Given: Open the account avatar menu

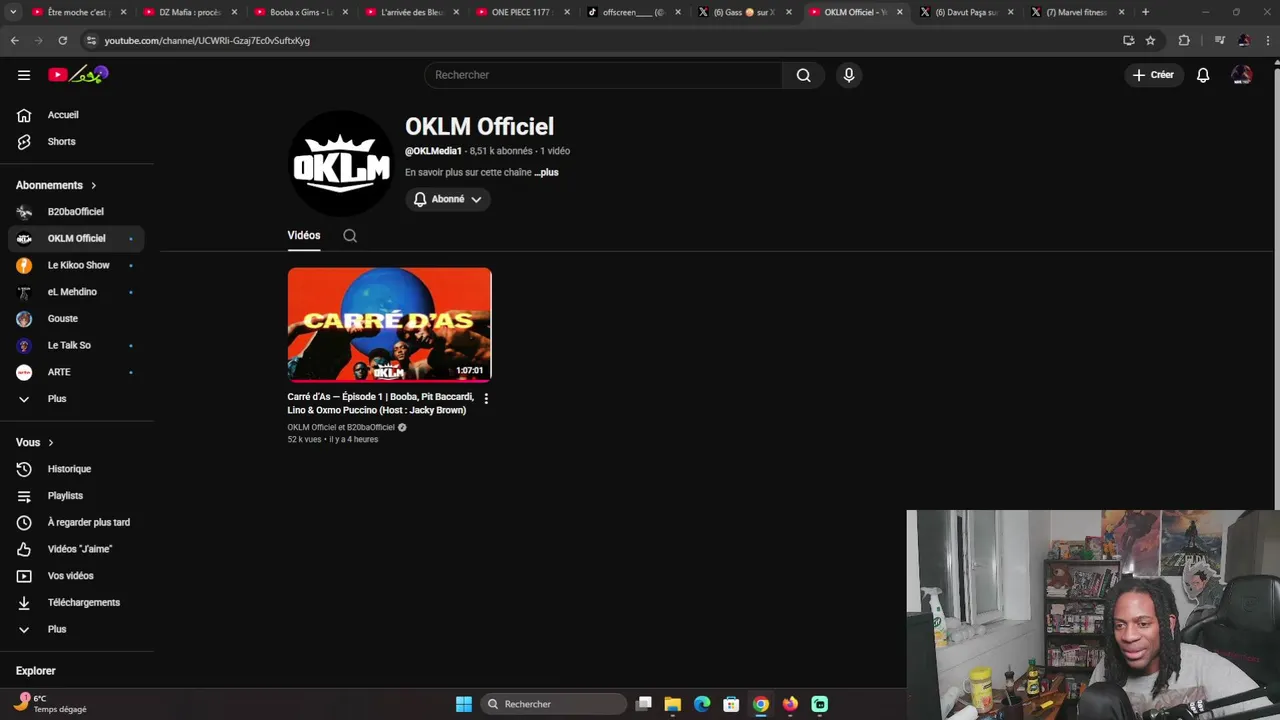Looking at the screenshot, I should 1242,75.
